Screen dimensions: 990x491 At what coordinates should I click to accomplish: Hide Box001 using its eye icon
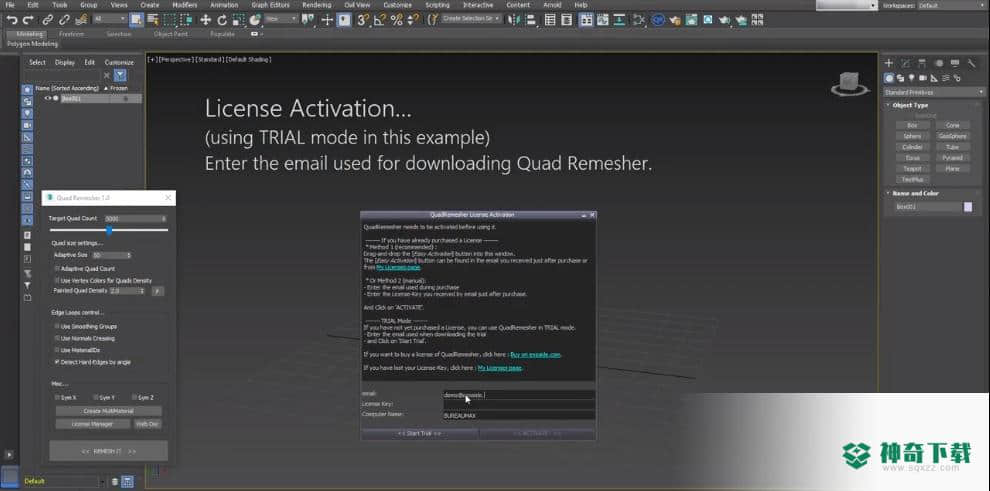pyautogui.click(x=47, y=98)
